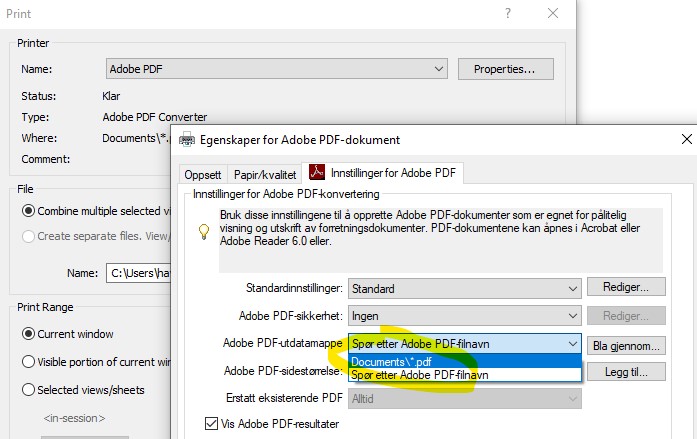This screenshot has height=439, width=697.
Task: Click the file Name input field
Action: pyautogui.click(x=138, y=273)
